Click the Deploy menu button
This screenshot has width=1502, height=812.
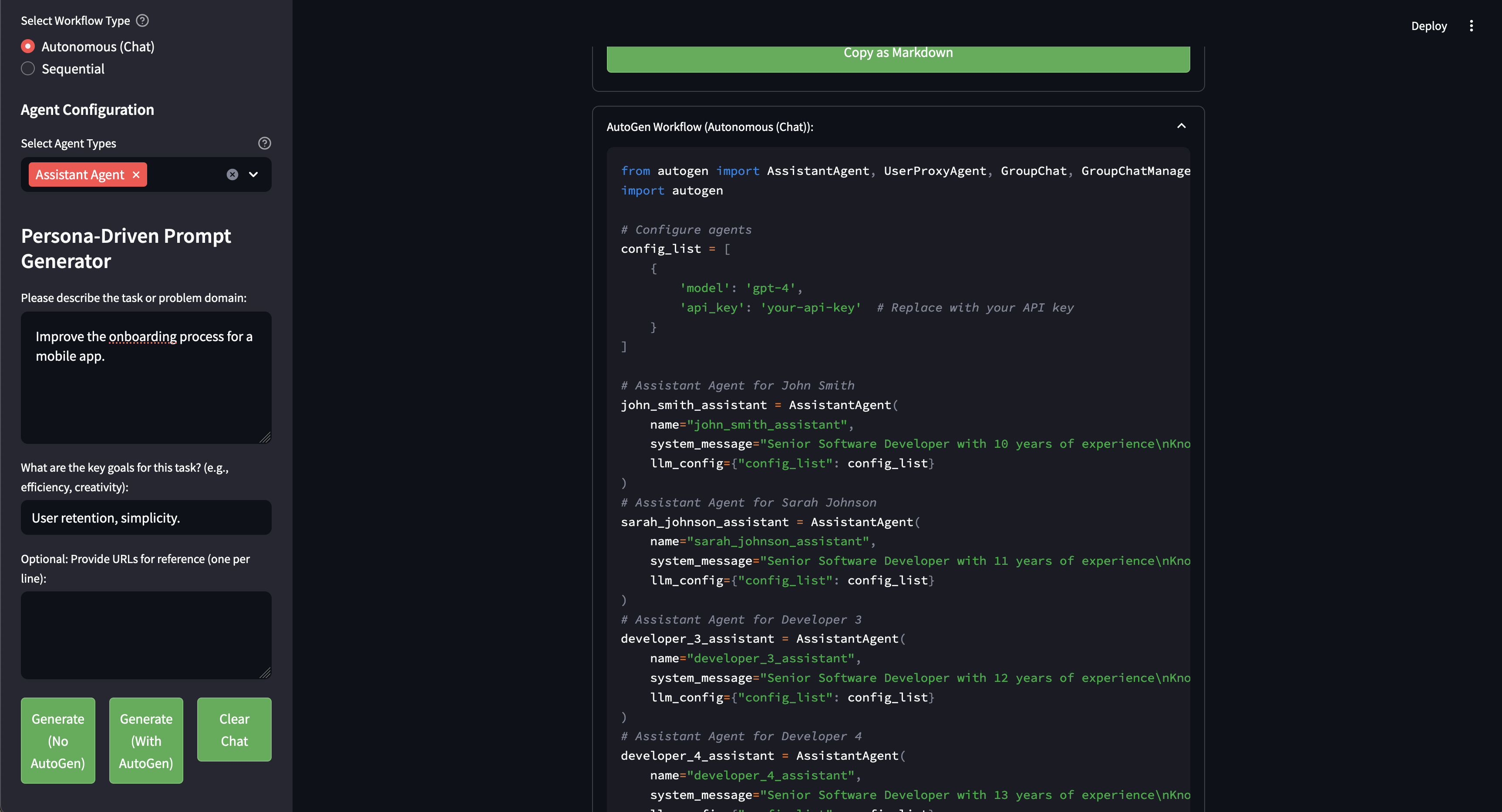[x=1428, y=26]
